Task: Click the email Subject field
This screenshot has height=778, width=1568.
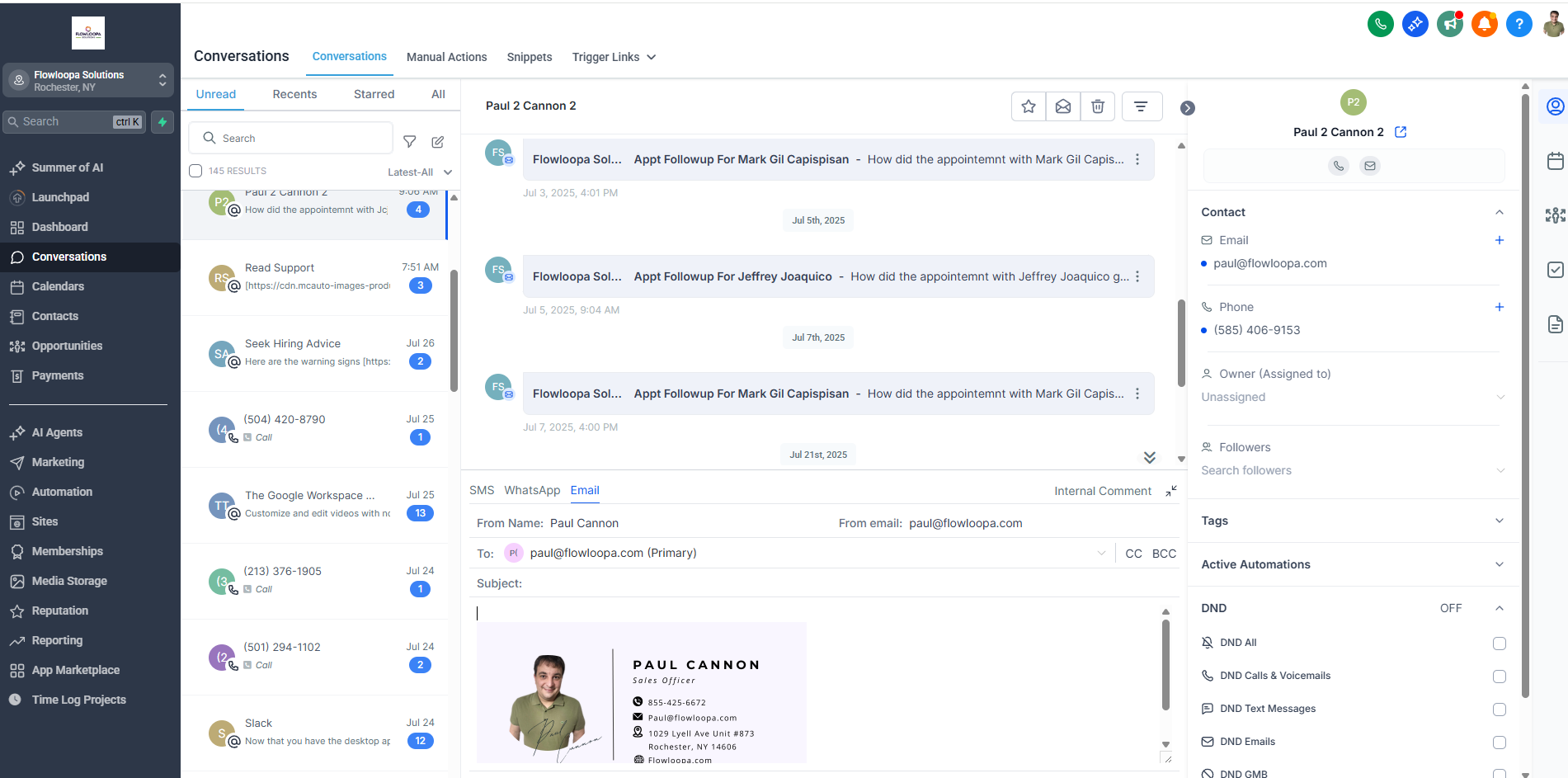Action: pos(825,583)
